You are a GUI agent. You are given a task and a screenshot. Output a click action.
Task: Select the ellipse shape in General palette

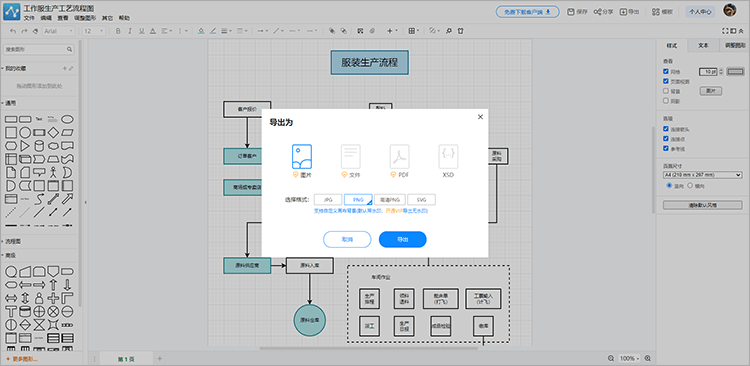pos(67,119)
